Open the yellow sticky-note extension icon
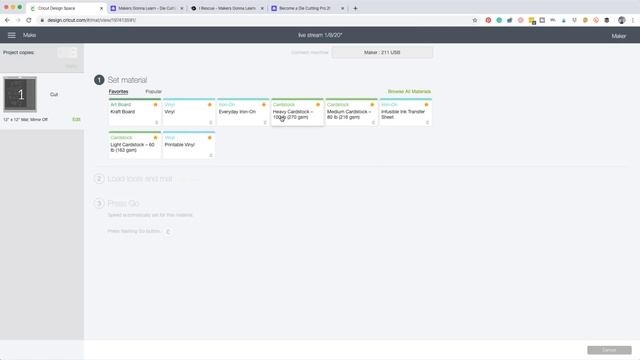Viewport: 640px width, 360px height. [531, 20]
